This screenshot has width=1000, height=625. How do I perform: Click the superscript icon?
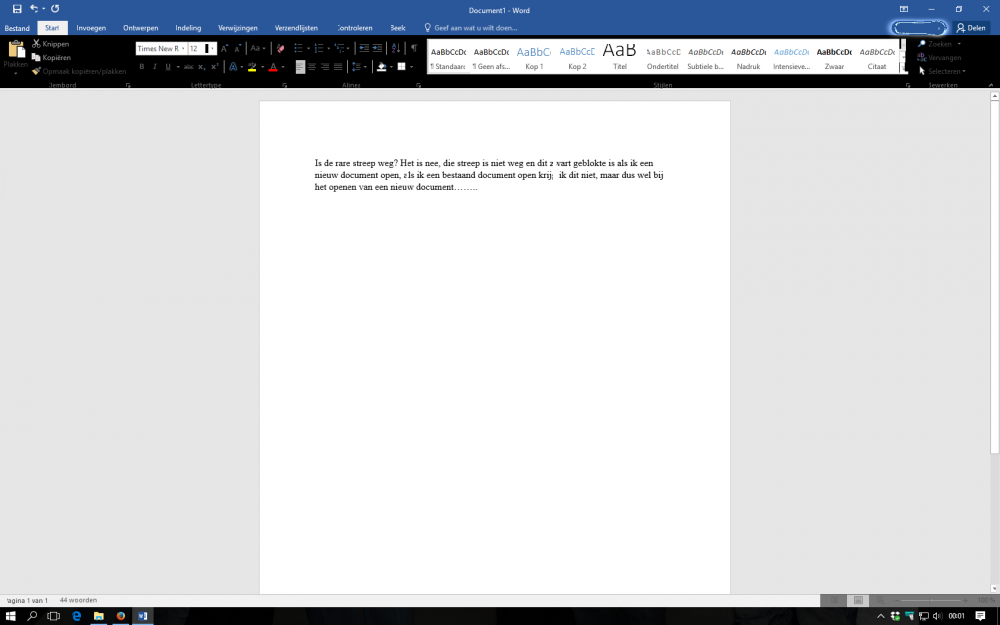pos(214,66)
